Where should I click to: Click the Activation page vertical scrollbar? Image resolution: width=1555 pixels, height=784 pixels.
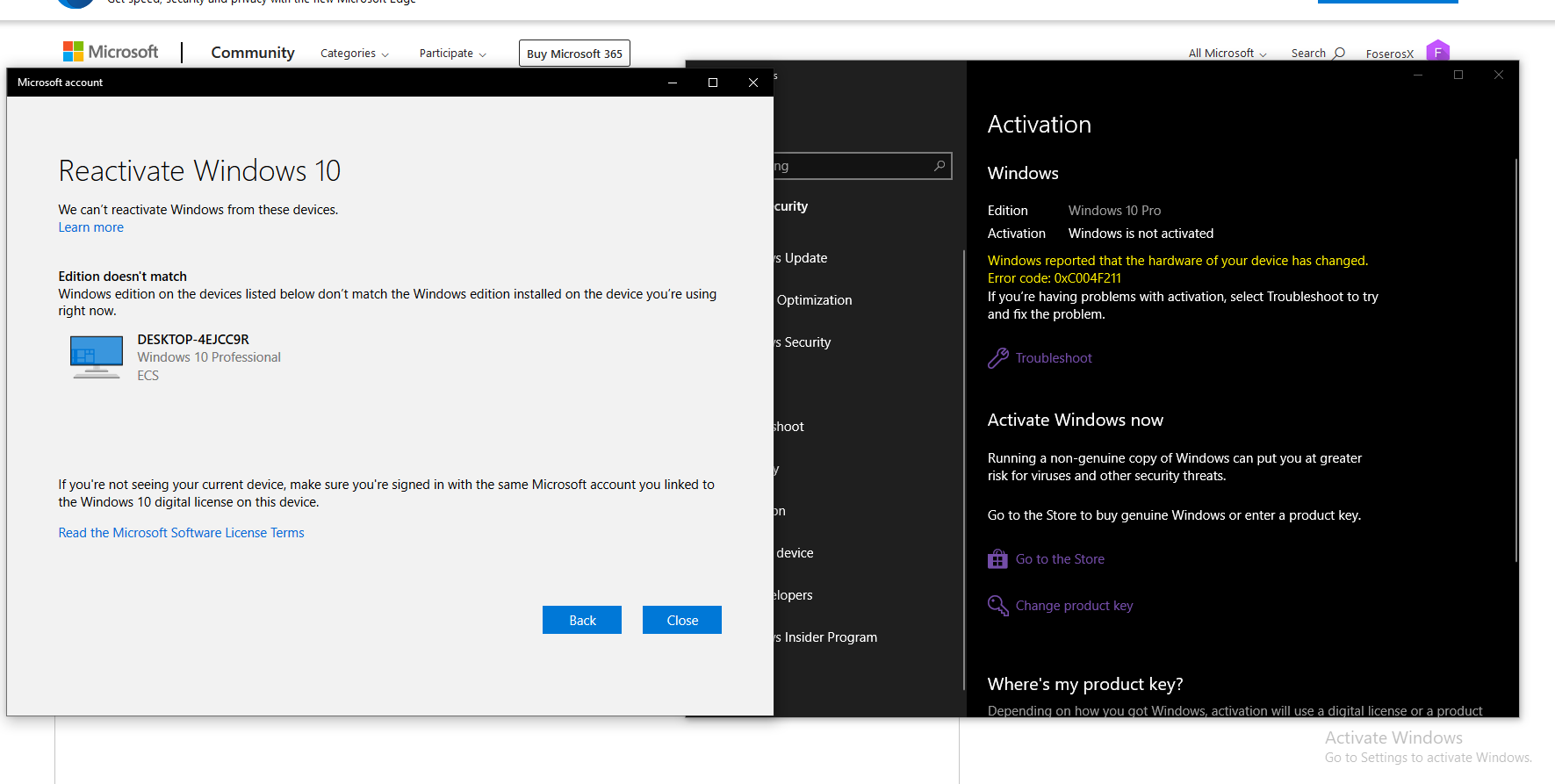(x=1516, y=360)
